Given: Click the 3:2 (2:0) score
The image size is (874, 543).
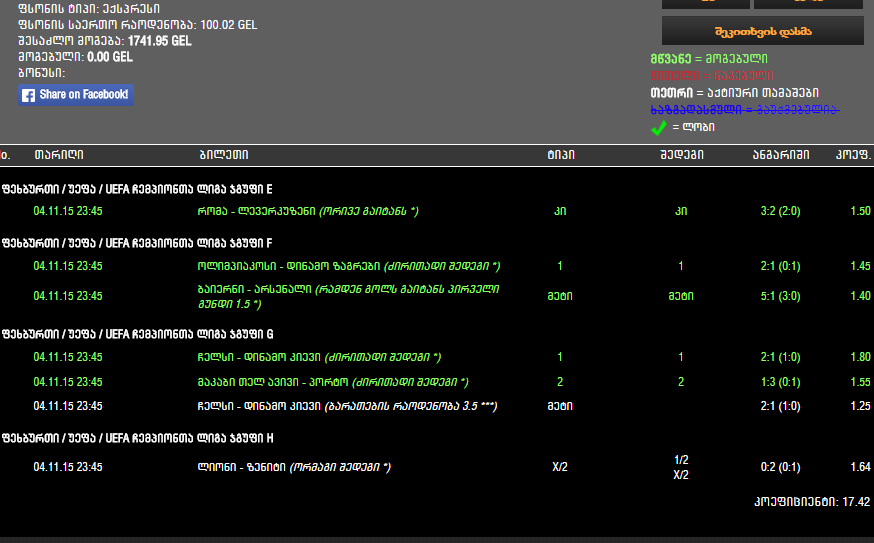Looking at the screenshot, I should coord(780,211).
